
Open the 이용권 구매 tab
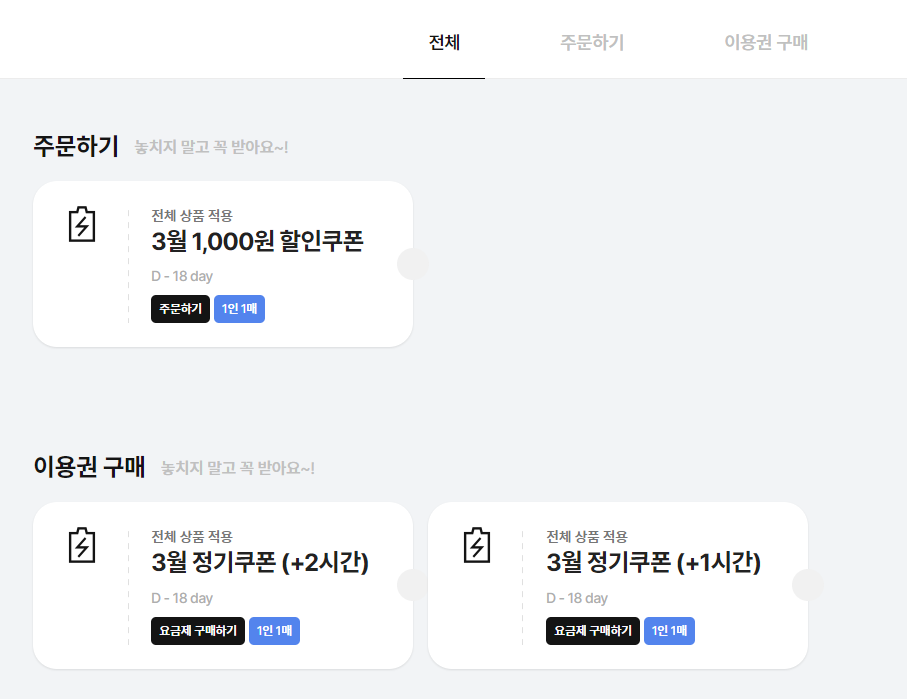click(x=766, y=42)
